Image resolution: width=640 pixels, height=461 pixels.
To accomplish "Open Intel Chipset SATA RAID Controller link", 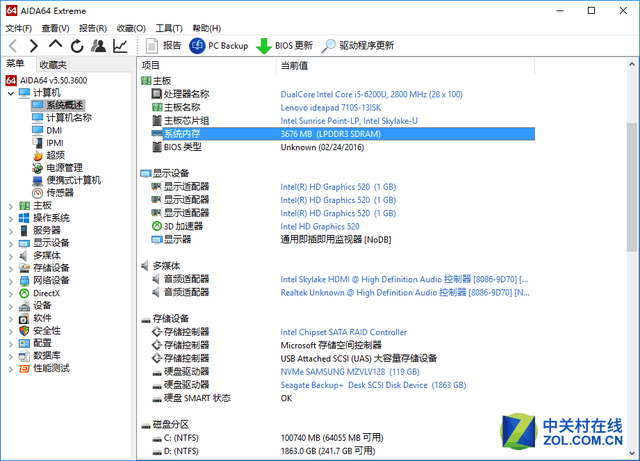I will coord(344,332).
